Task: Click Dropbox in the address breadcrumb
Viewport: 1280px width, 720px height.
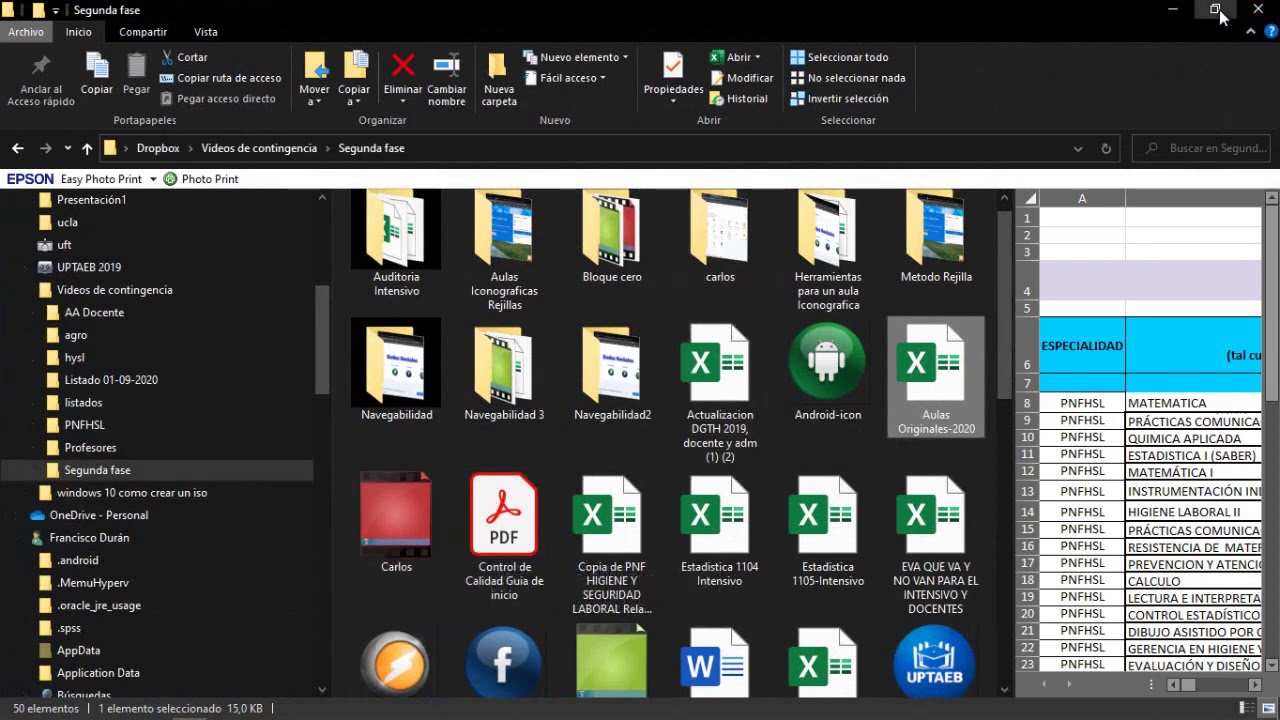Action: click(x=158, y=148)
